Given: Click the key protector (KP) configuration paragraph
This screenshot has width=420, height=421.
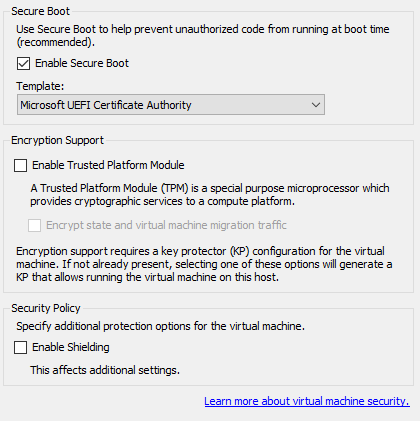Looking at the screenshot, I should 204,264.
